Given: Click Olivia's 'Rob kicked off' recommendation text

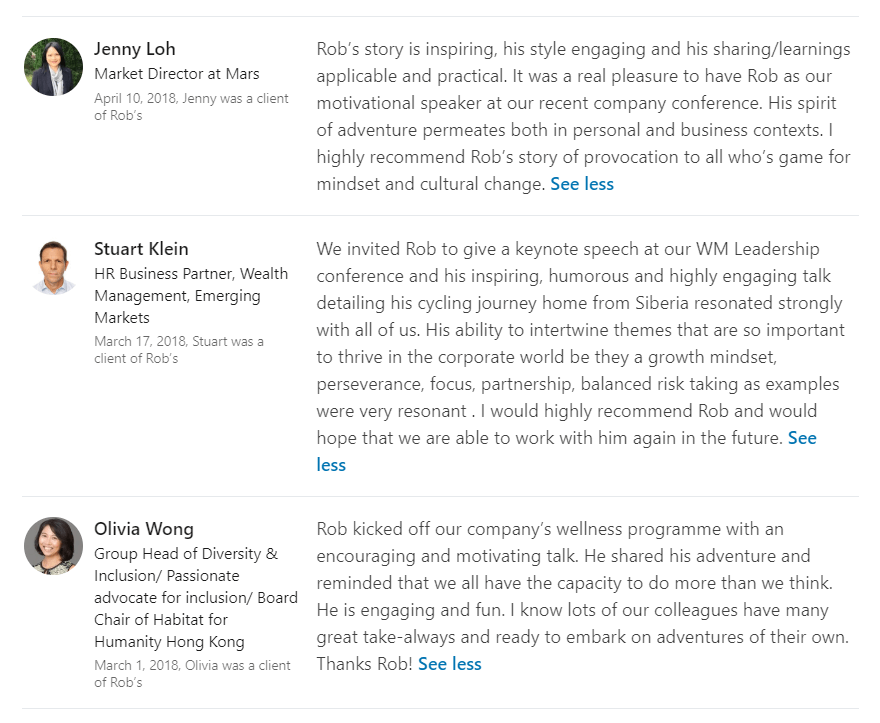Looking at the screenshot, I should coord(582,582).
